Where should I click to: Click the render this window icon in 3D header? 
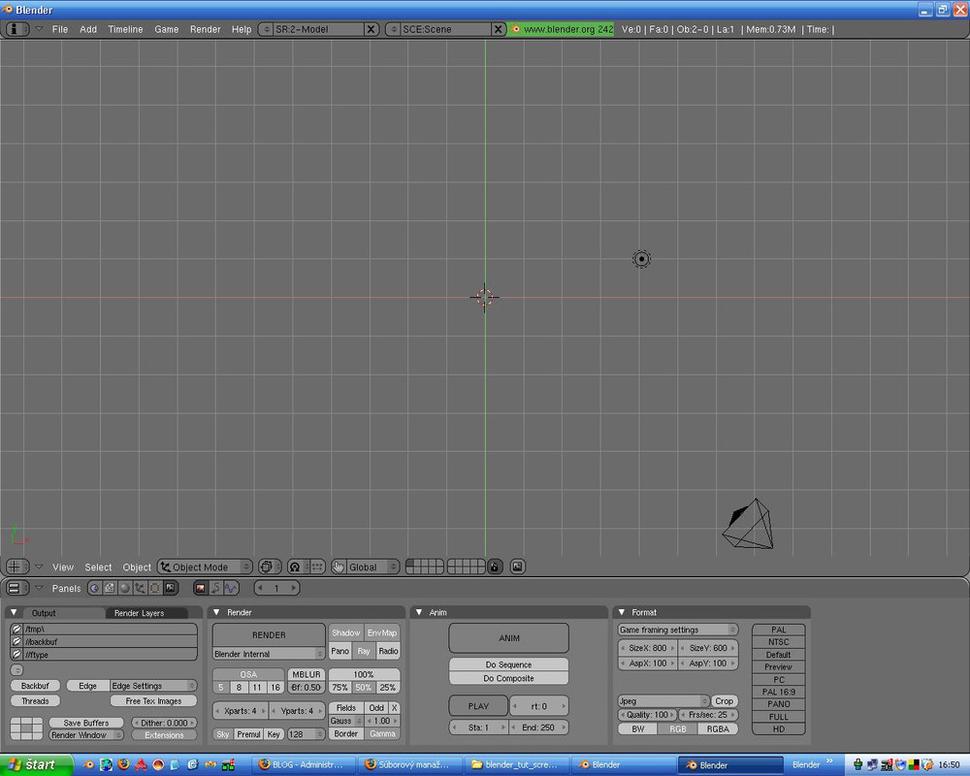click(x=518, y=567)
